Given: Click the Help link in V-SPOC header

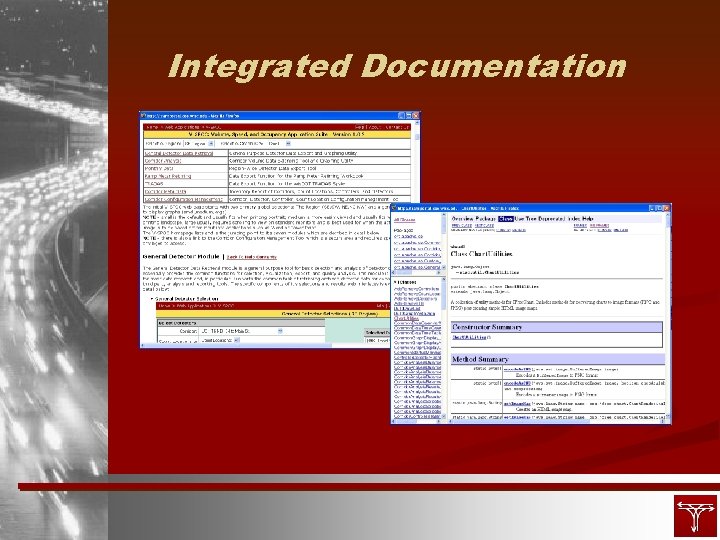Looking at the screenshot, I should (x=360, y=127).
